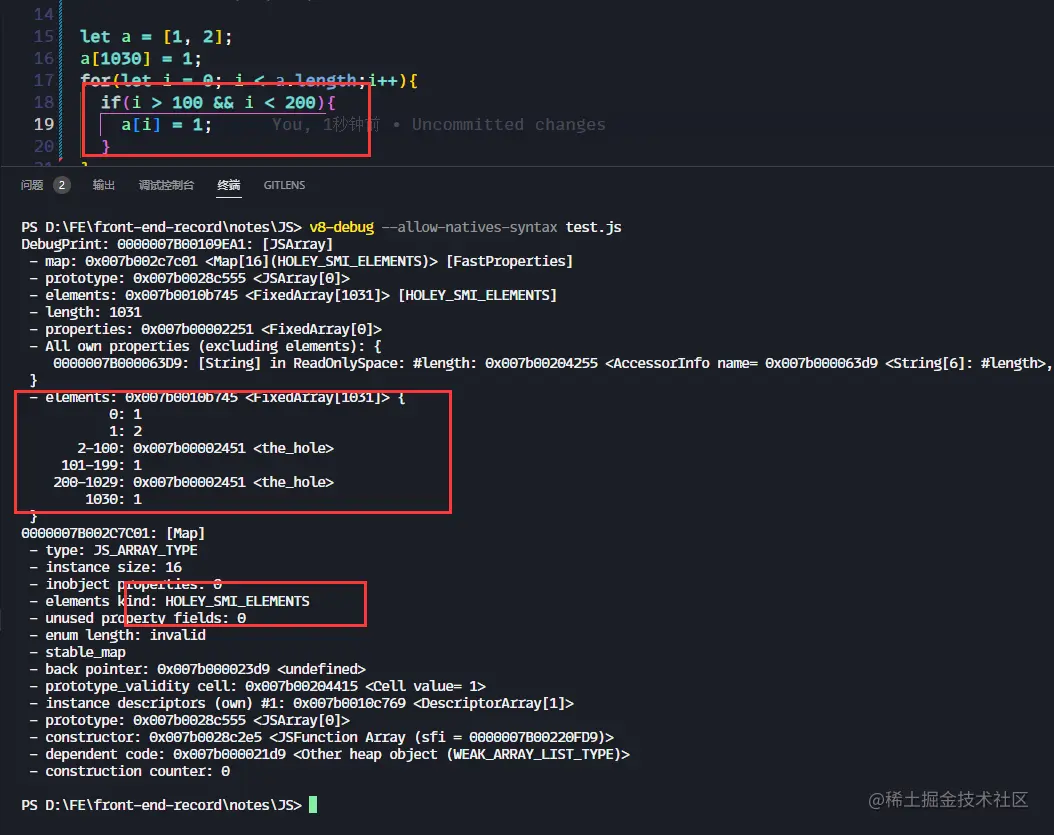1054x835 pixels.
Task: Click line number 16 in the gutter
Action: pyautogui.click(x=44, y=58)
